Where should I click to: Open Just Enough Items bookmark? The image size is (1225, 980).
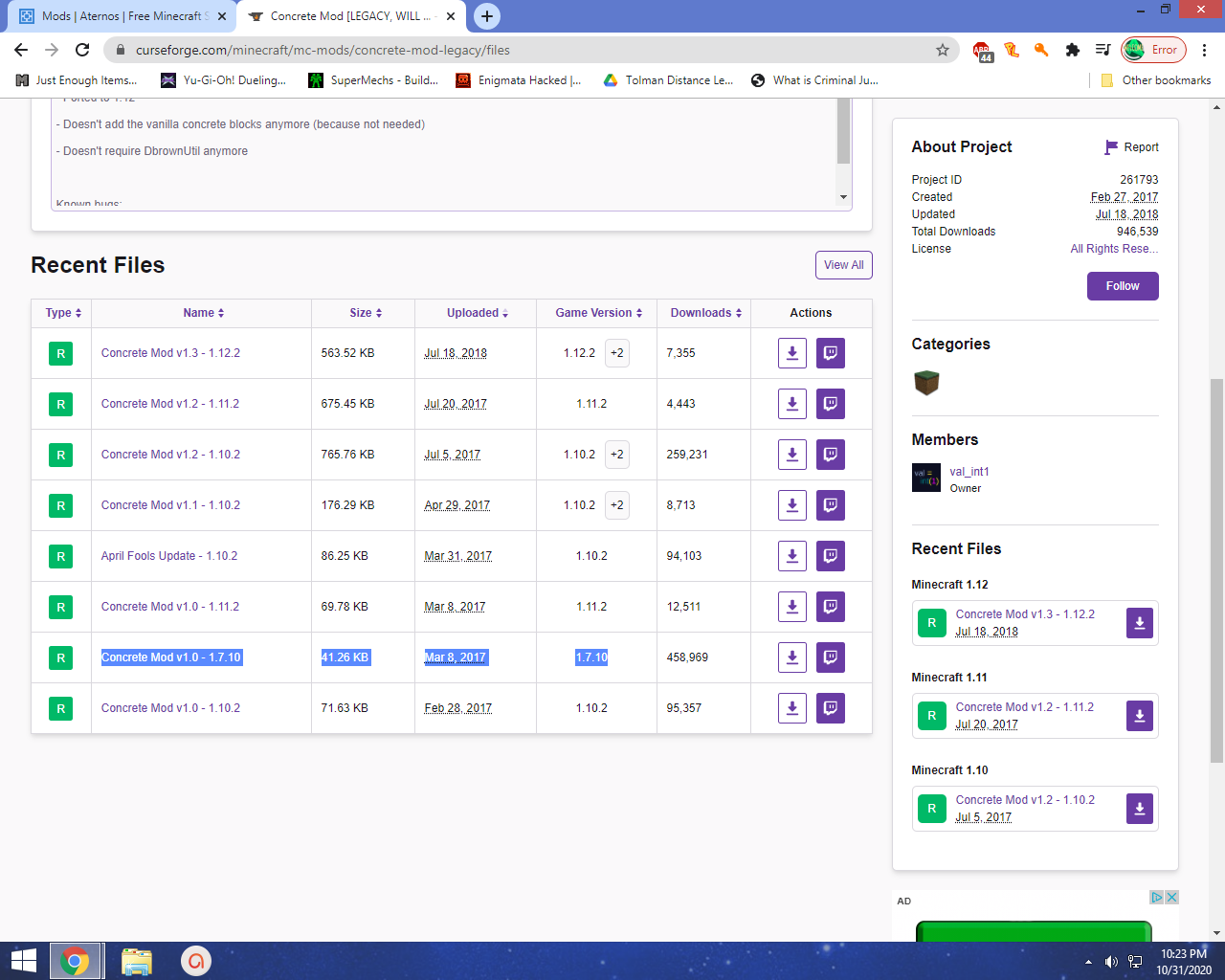coord(77,80)
